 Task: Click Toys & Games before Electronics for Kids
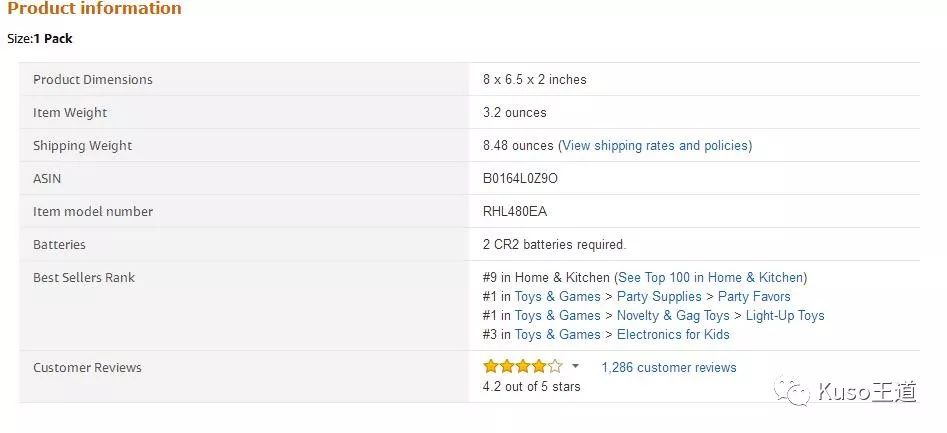point(557,334)
